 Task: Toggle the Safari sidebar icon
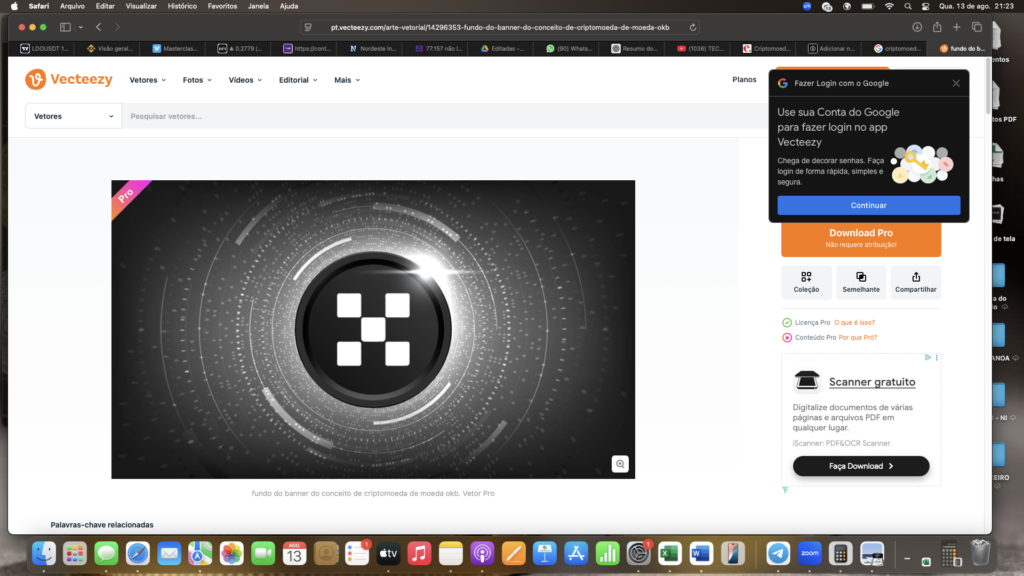(65, 27)
